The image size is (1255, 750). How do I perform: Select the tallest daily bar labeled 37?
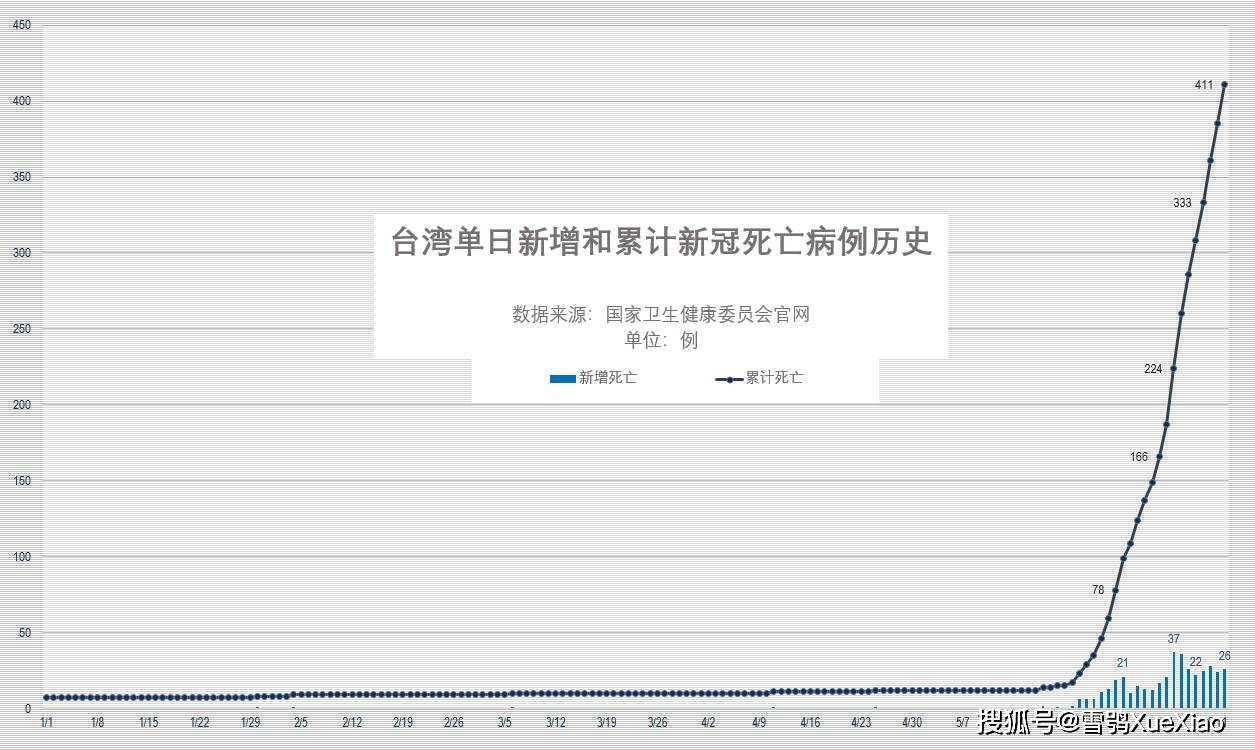[x=1174, y=680]
